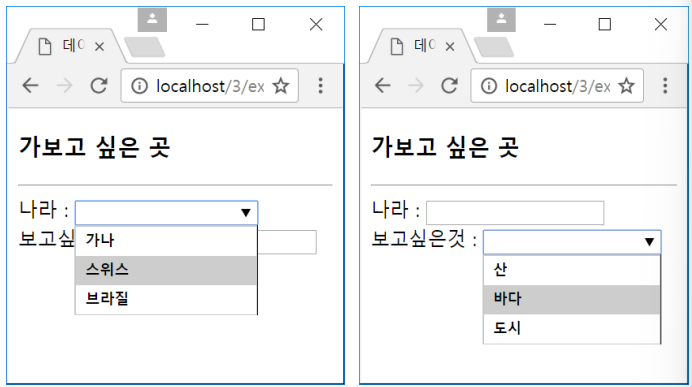
Task: Click heading 가보고 싶은 곳 in right window
Action: coord(444,147)
